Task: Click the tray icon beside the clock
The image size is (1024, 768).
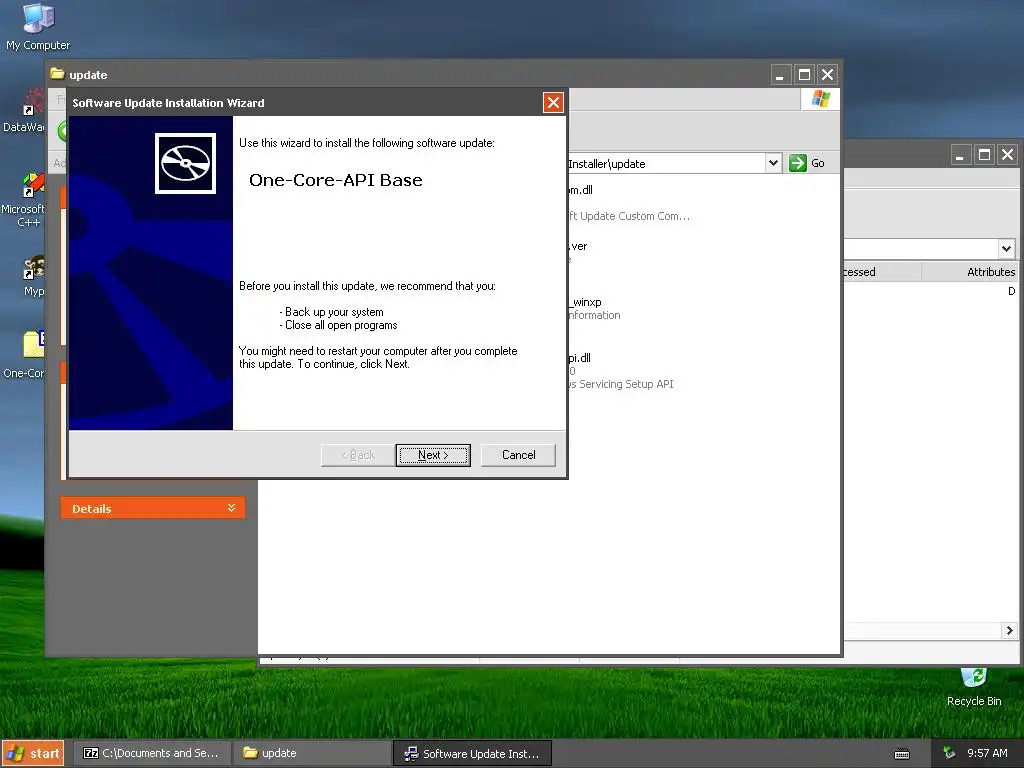Action: pos(949,753)
